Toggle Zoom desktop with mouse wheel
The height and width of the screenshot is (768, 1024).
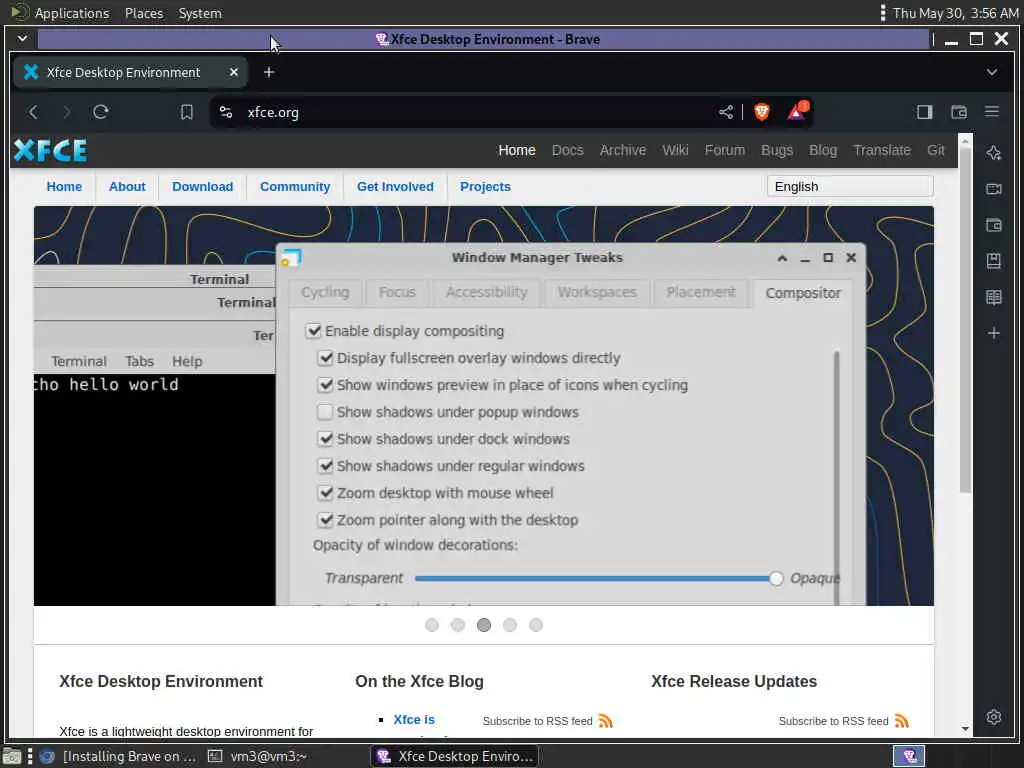tap(325, 493)
